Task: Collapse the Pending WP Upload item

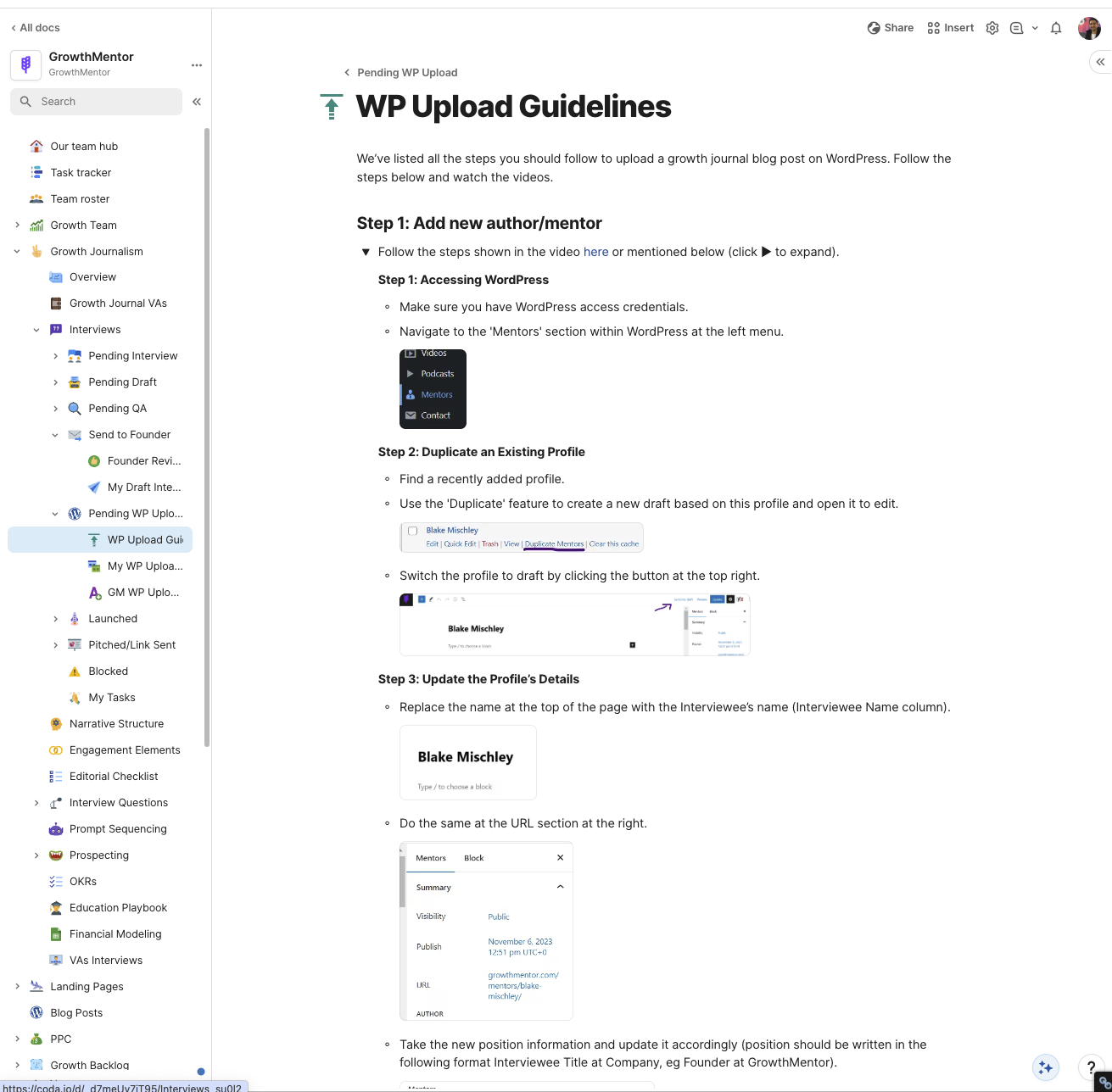Action: click(x=55, y=514)
